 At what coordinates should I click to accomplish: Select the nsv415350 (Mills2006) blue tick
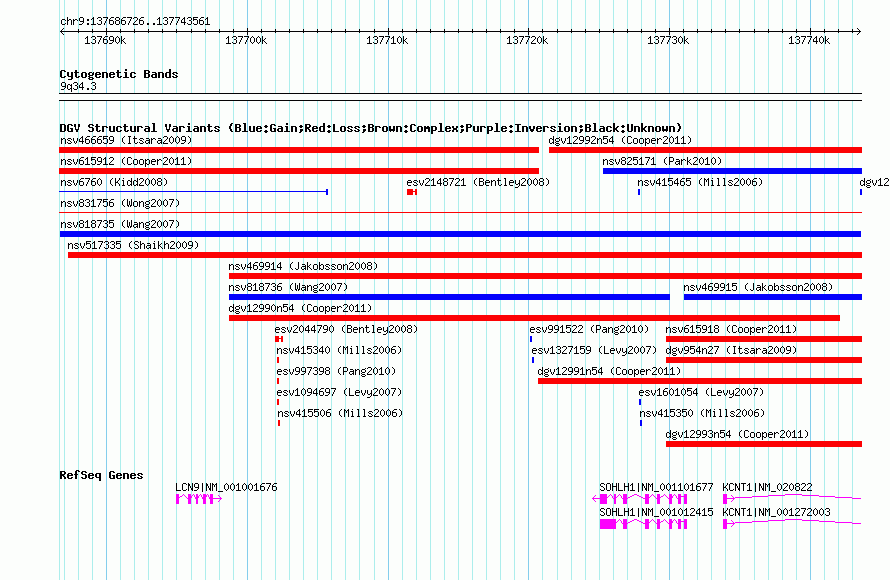[x=641, y=423]
